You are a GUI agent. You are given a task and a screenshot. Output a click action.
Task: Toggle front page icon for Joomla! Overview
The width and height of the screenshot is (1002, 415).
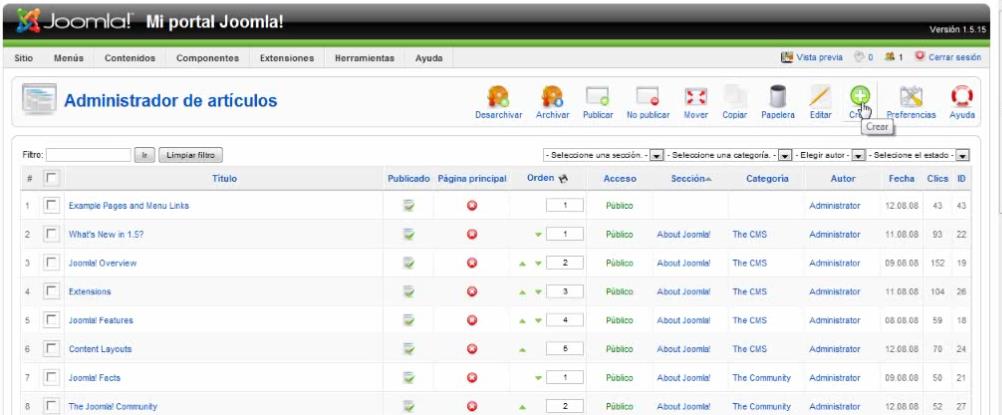coord(472,263)
